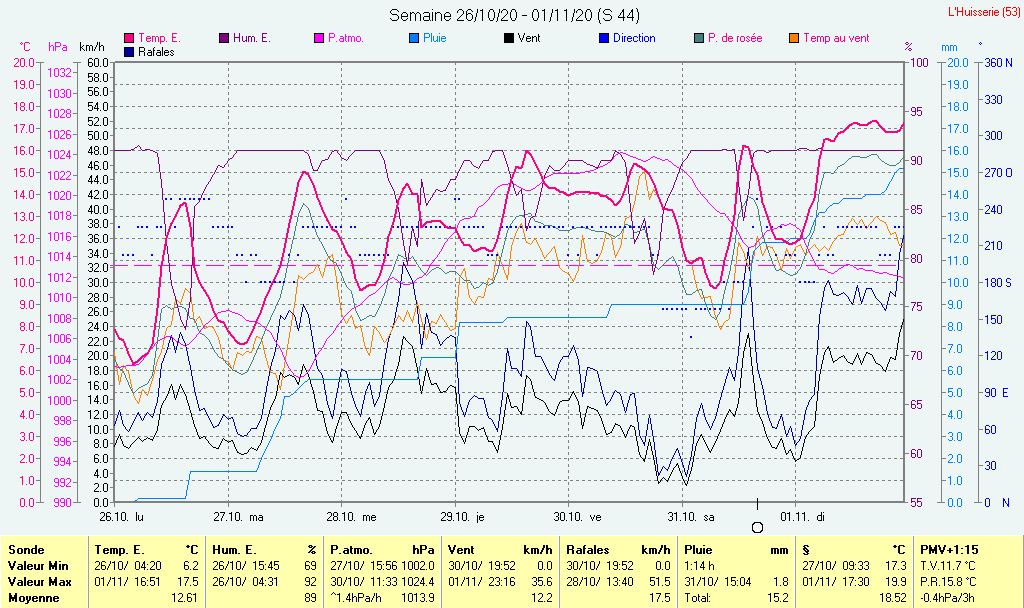Screen dimensions: 1024x608
Task: Select the 'Temp au vent' legend label
Action: tap(837, 39)
